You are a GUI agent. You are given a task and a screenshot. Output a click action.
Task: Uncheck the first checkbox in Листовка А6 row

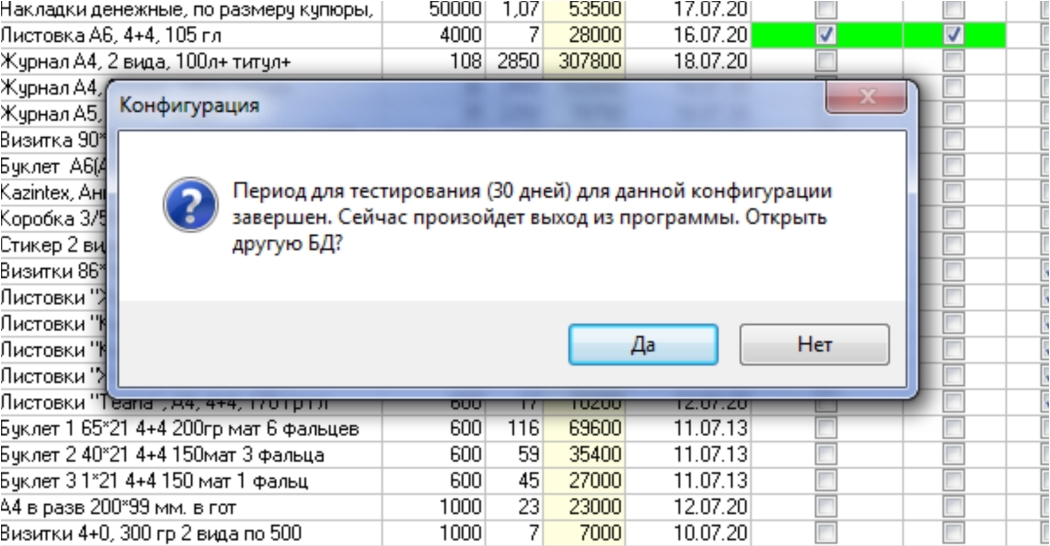coord(826,35)
